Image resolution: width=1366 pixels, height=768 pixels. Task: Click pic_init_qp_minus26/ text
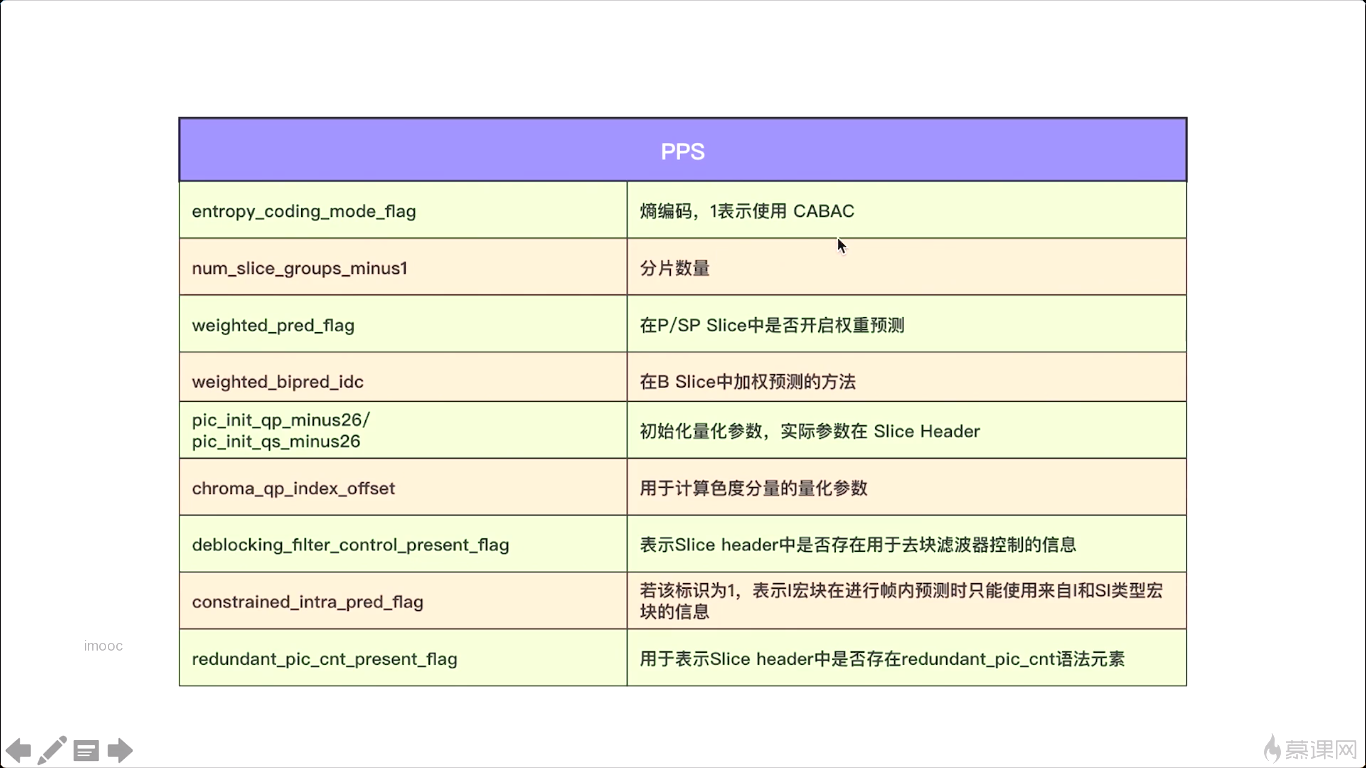click(281, 420)
